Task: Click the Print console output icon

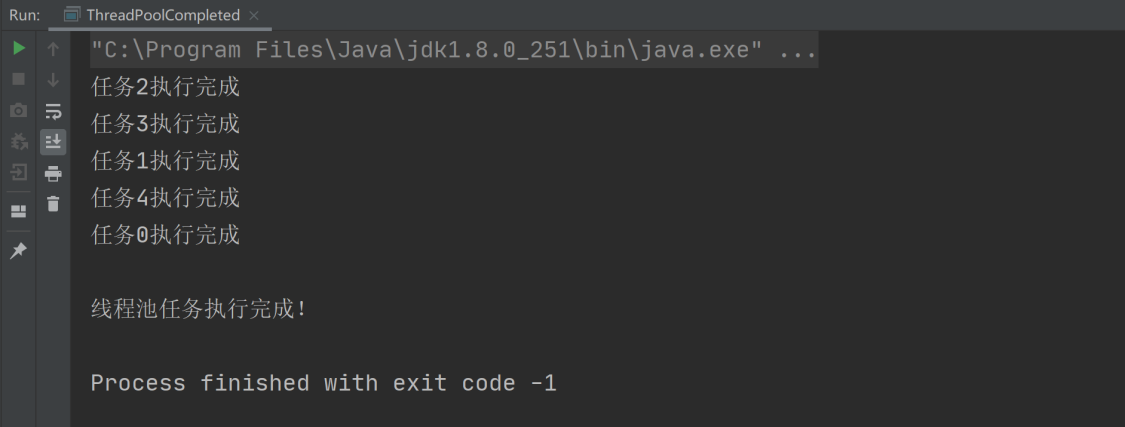Action: (x=53, y=173)
